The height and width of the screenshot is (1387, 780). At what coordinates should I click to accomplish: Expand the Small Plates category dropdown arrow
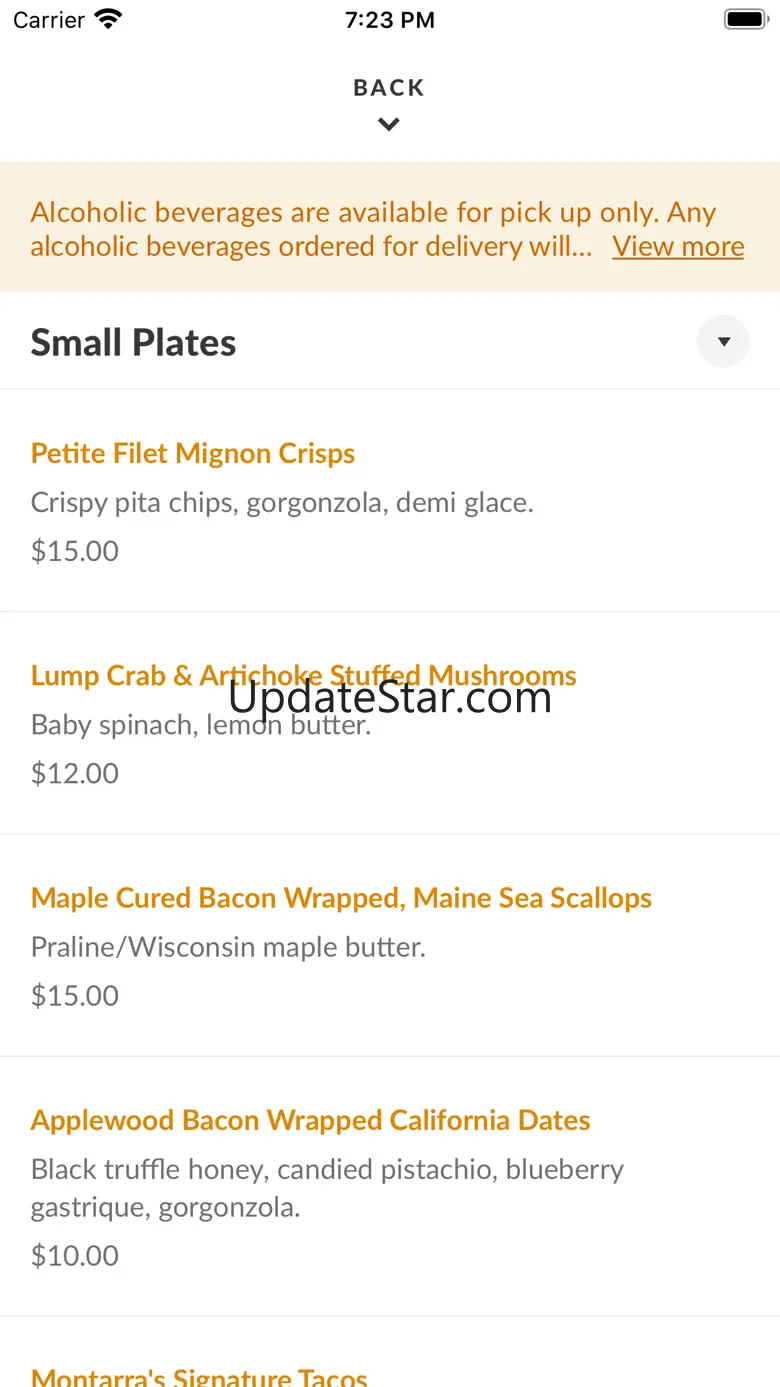(x=723, y=342)
